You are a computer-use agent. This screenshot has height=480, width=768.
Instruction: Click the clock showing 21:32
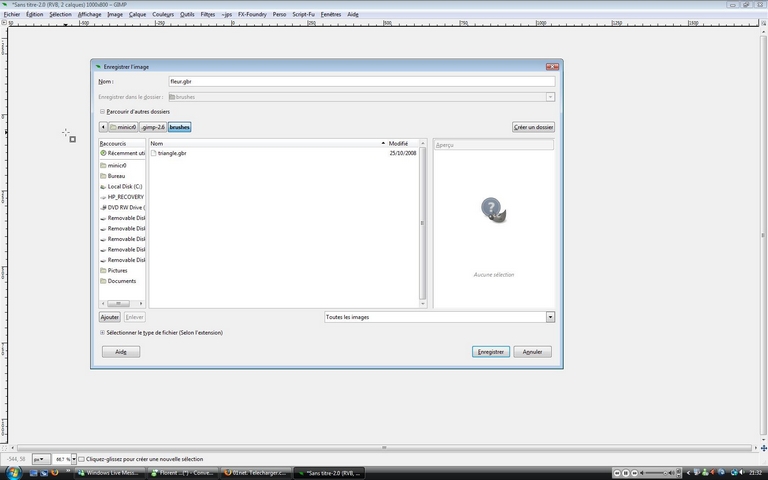click(x=755, y=473)
